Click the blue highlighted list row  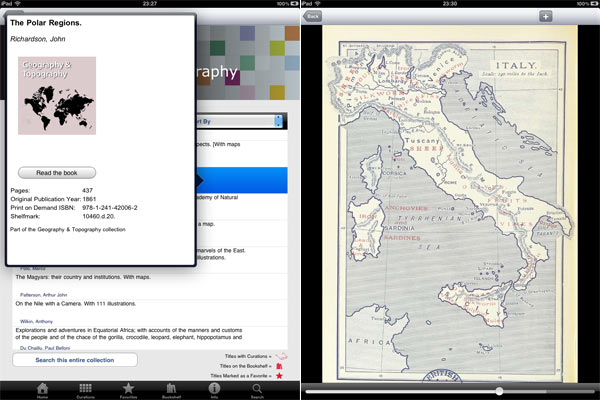tap(242, 180)
